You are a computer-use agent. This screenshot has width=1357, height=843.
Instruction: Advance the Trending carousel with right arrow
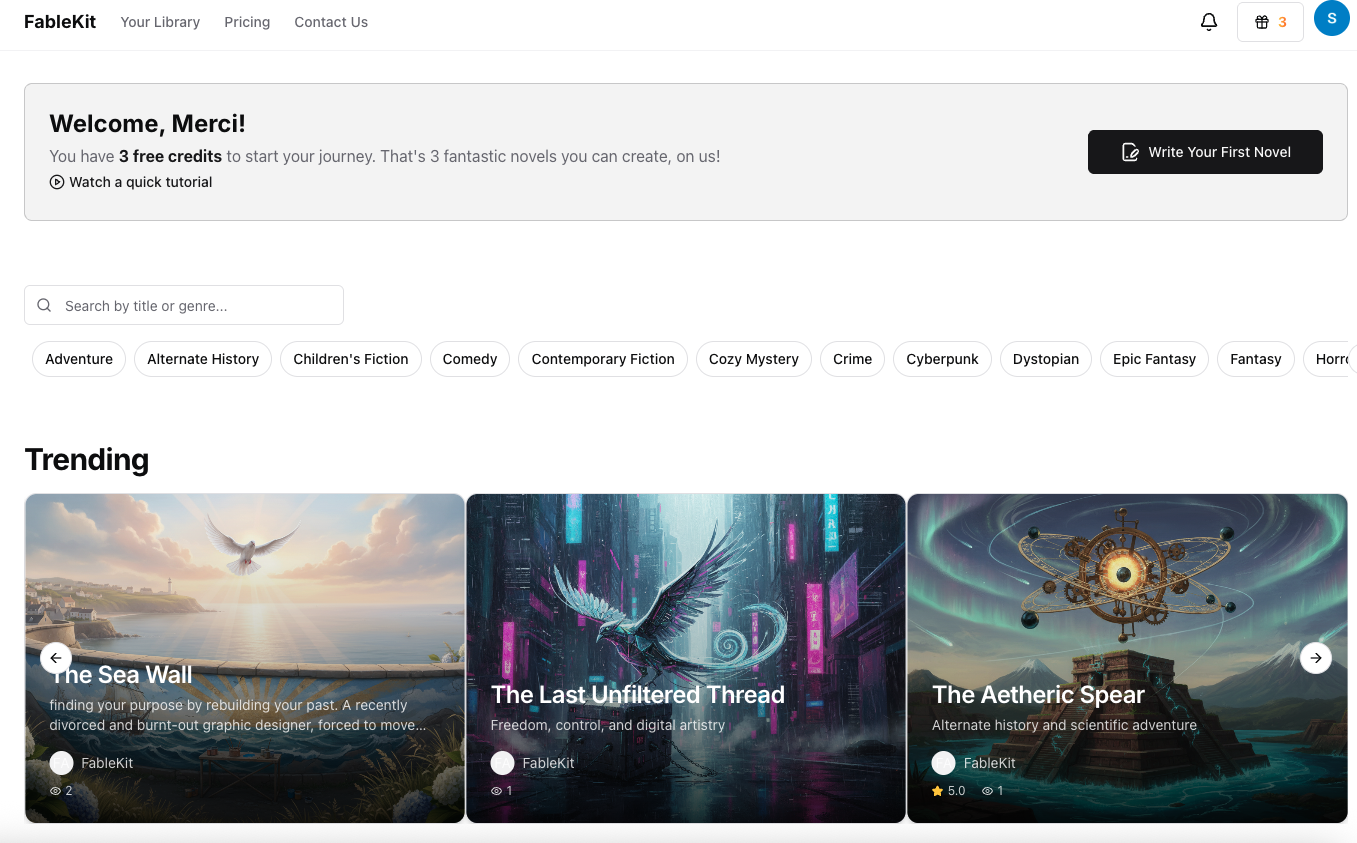1316,658
